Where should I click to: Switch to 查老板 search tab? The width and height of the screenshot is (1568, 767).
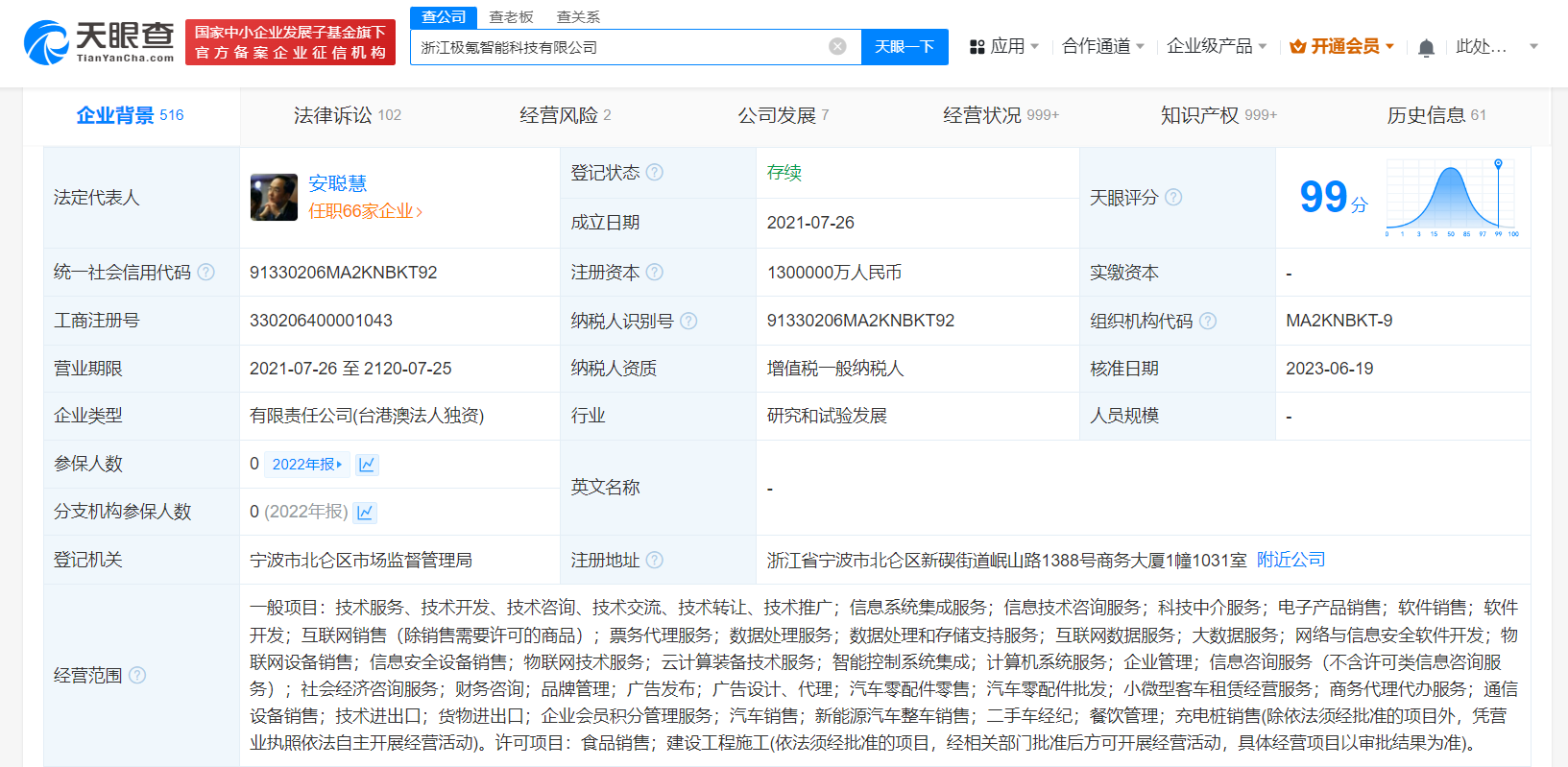[511, 17]
